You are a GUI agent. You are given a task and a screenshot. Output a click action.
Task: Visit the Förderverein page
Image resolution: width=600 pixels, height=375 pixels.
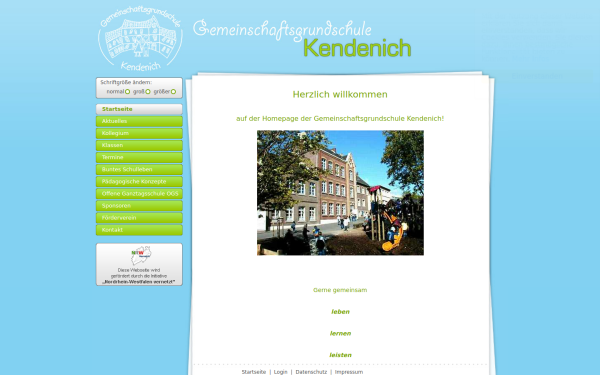[x=139, y=218]
